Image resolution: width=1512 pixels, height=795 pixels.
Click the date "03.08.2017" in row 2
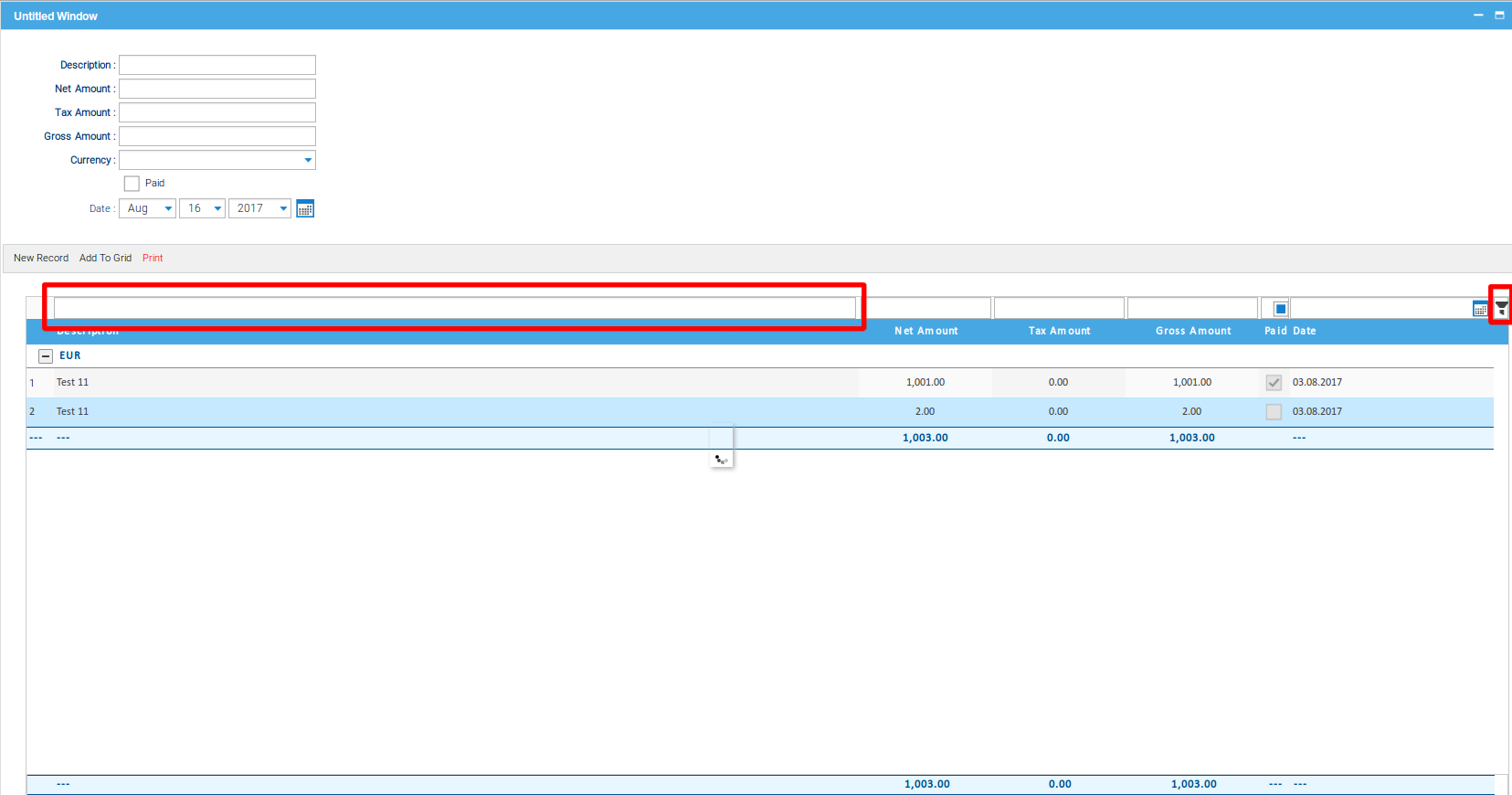click(1317, 412)
